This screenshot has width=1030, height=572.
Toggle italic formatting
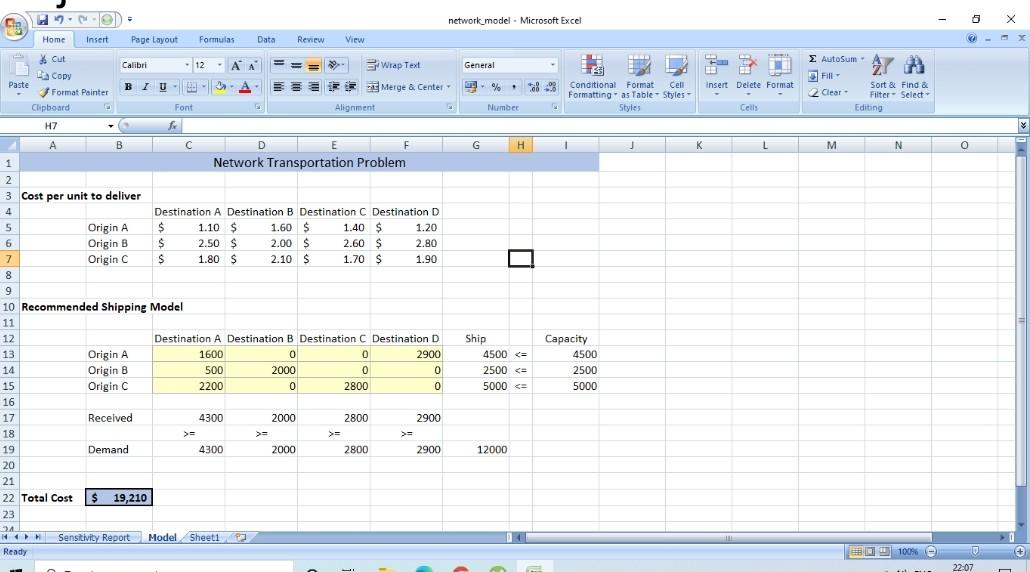[x=145, y=87]
